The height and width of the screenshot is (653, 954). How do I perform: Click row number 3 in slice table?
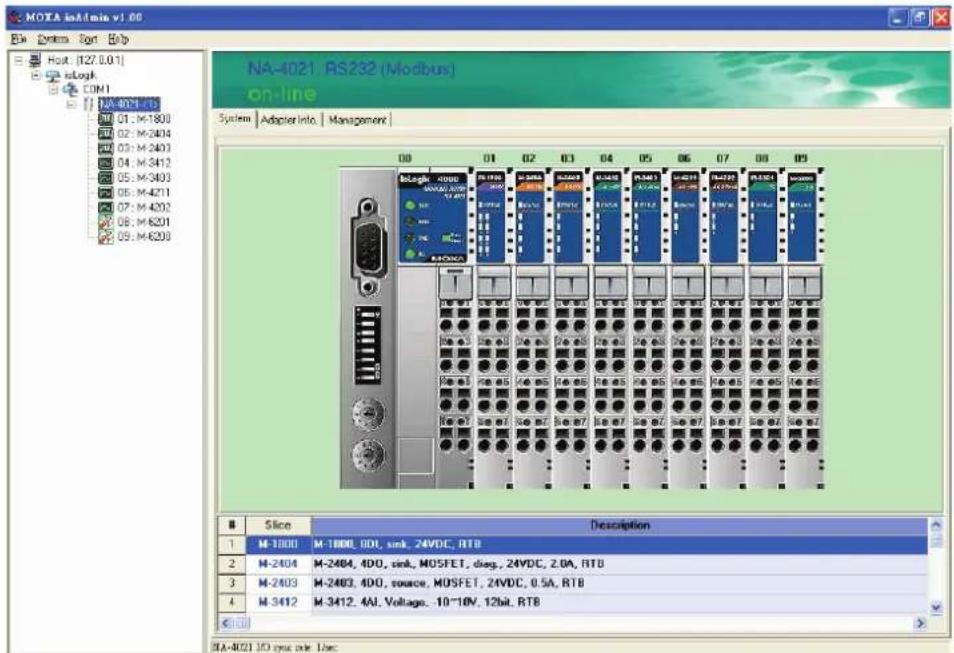pyautogui.click(x=232, y=583)
